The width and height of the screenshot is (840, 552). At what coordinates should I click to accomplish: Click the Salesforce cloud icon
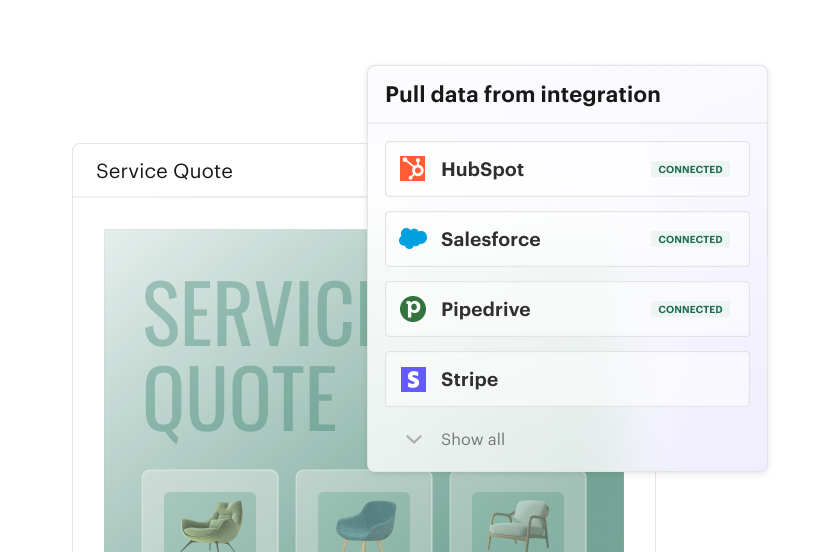[x=413, y=238]
